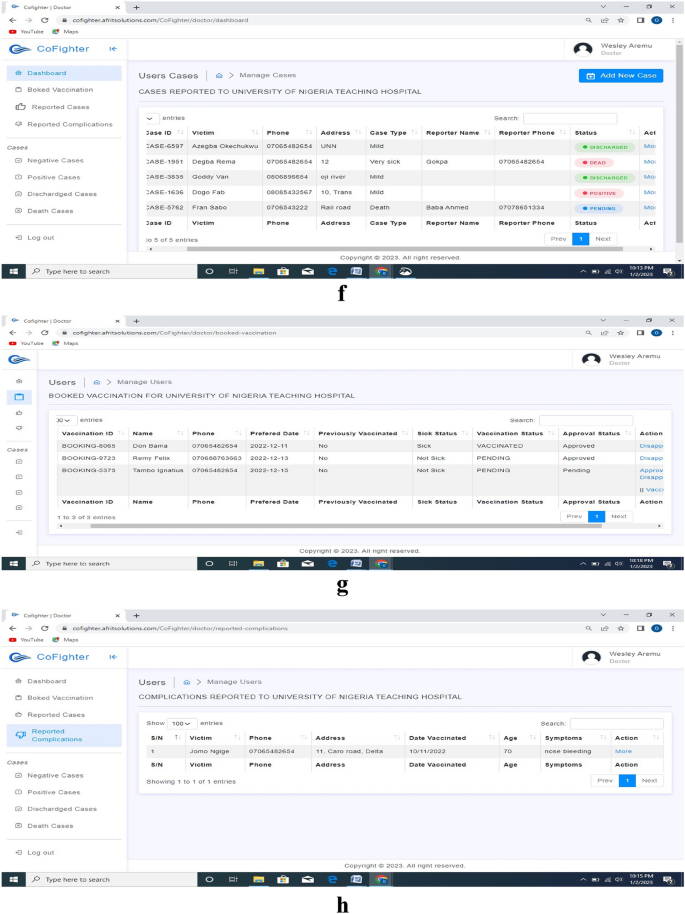Click sort arrows on Case ID column header
The height and width of the screenshot is (914, 685).
click(x=181, y=133)
